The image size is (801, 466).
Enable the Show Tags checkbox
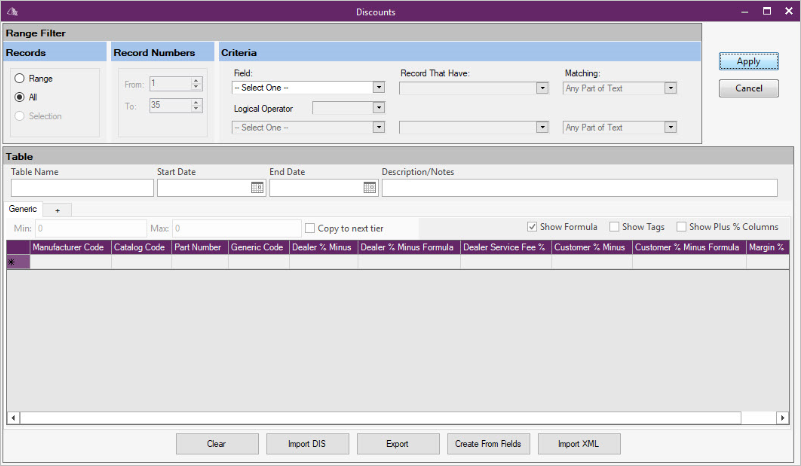[x=614, y=226]
